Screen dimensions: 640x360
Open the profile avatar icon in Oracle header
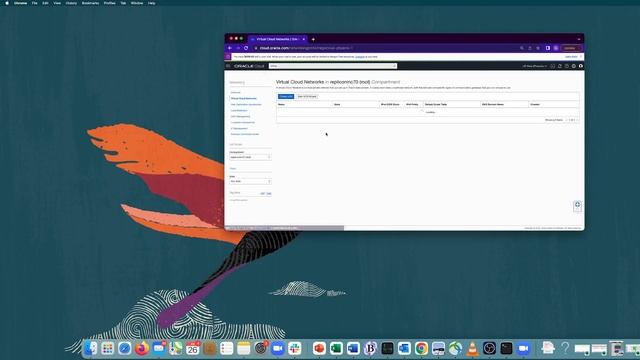coord(581,66)
